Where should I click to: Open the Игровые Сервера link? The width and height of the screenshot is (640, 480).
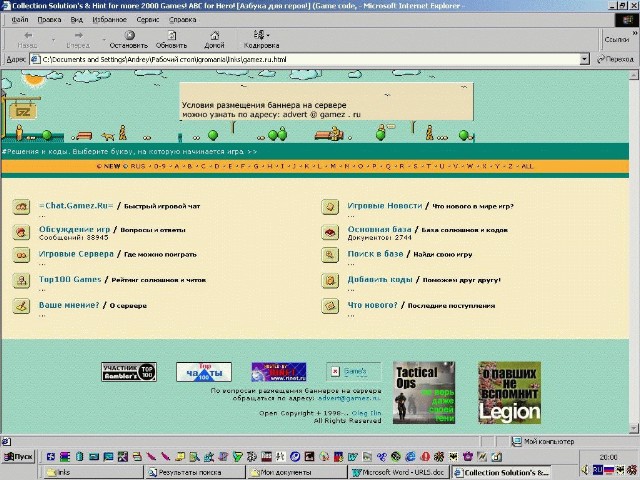(x=76, y=254)
